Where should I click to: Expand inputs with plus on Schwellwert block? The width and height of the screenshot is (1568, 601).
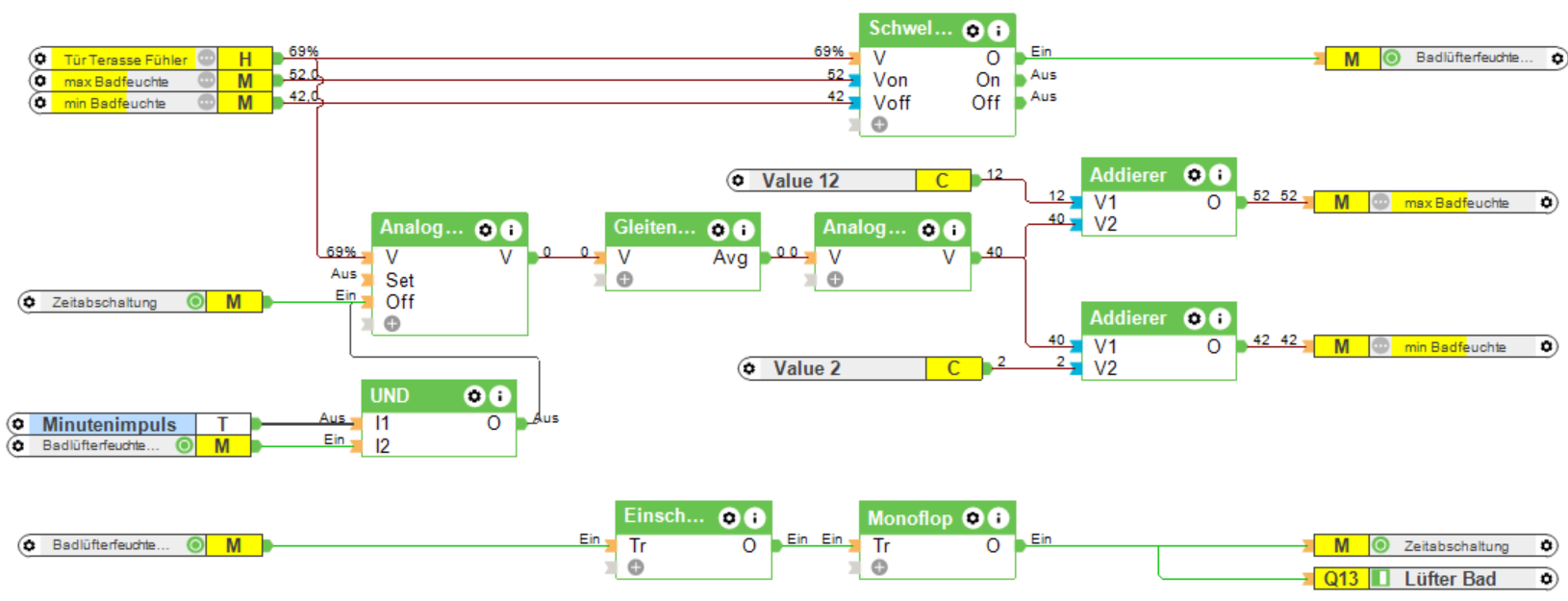coord(879,125)
